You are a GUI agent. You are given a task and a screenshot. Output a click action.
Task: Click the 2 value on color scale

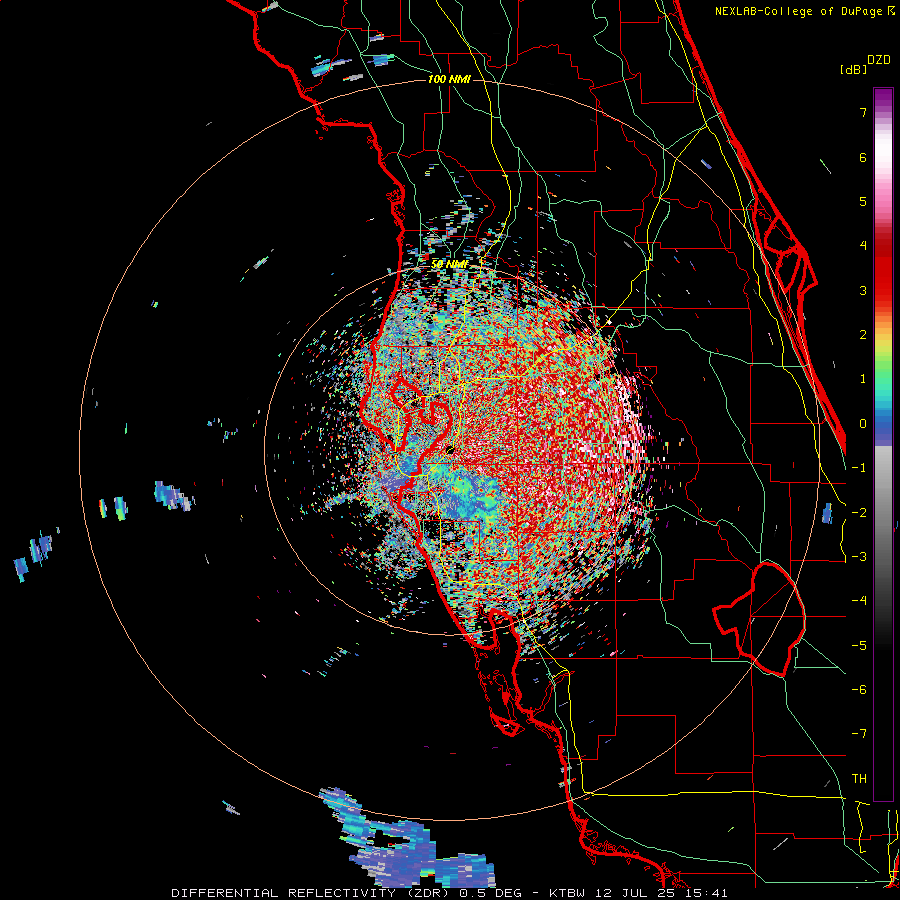click(863, 335)
